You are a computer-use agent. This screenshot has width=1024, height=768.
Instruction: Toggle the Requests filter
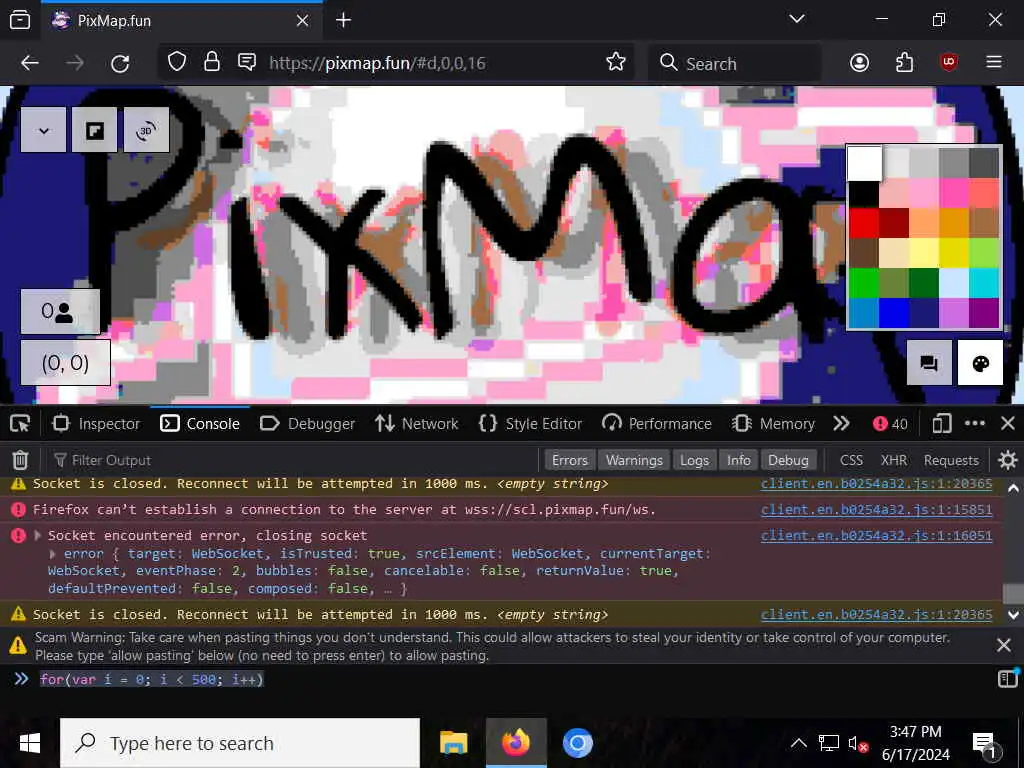(951, 460)
